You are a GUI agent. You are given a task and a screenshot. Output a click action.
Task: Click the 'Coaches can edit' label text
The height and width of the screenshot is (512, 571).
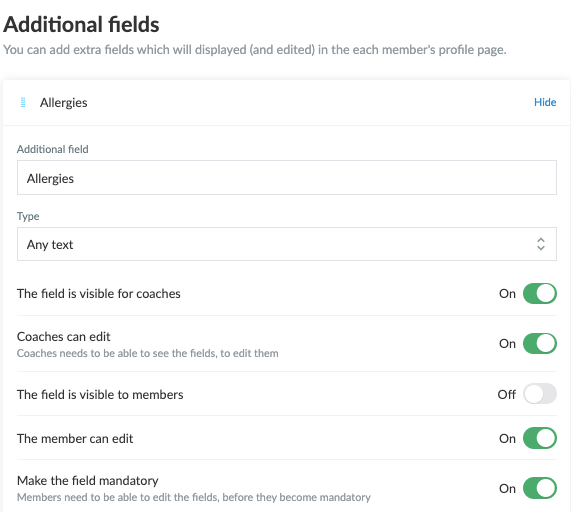[x=64, y=336]
